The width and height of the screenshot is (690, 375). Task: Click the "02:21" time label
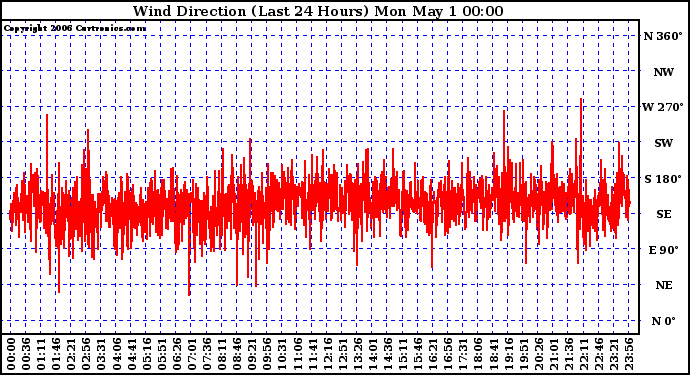(71, 354)
